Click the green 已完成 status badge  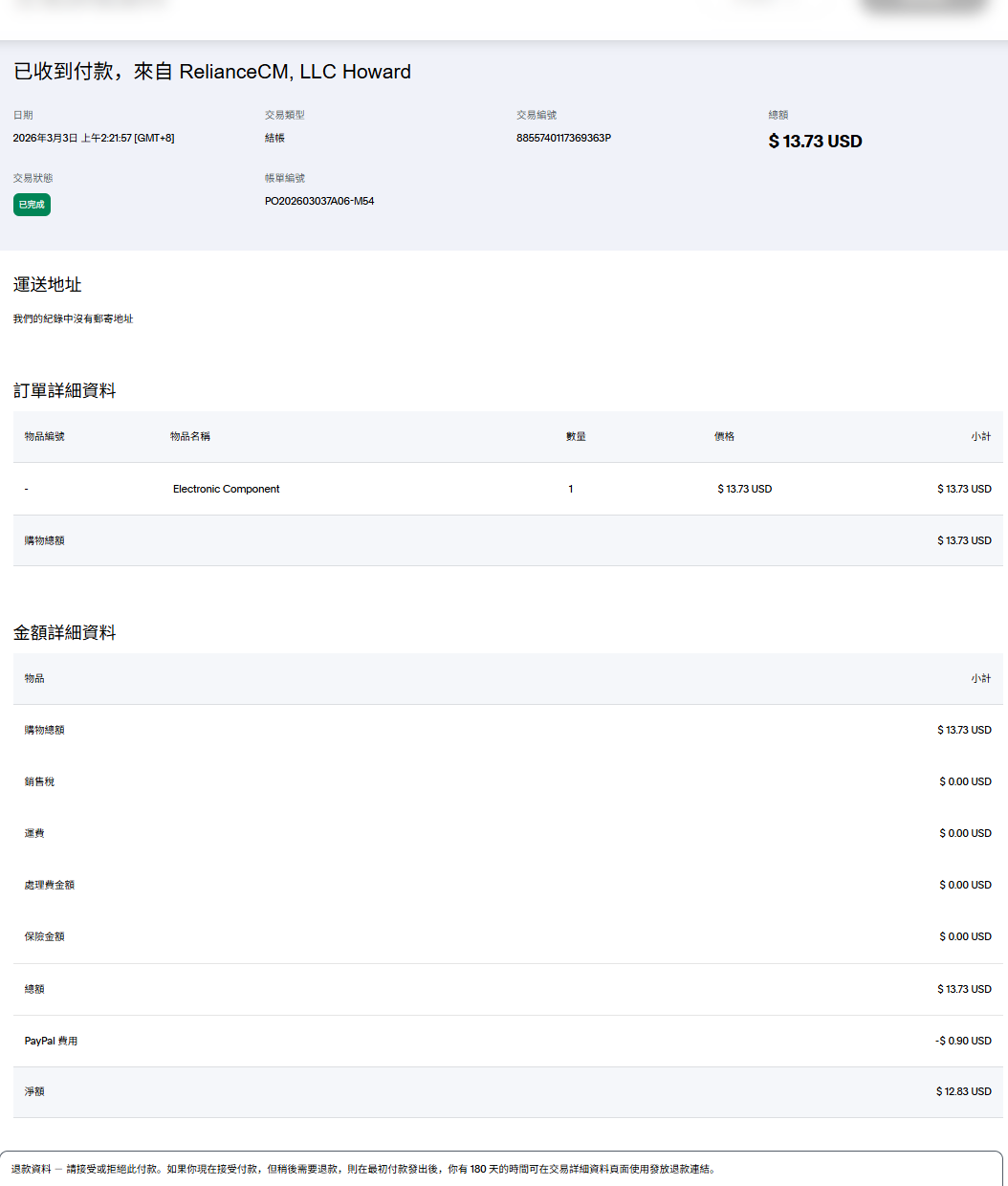[x=32, y=205]
